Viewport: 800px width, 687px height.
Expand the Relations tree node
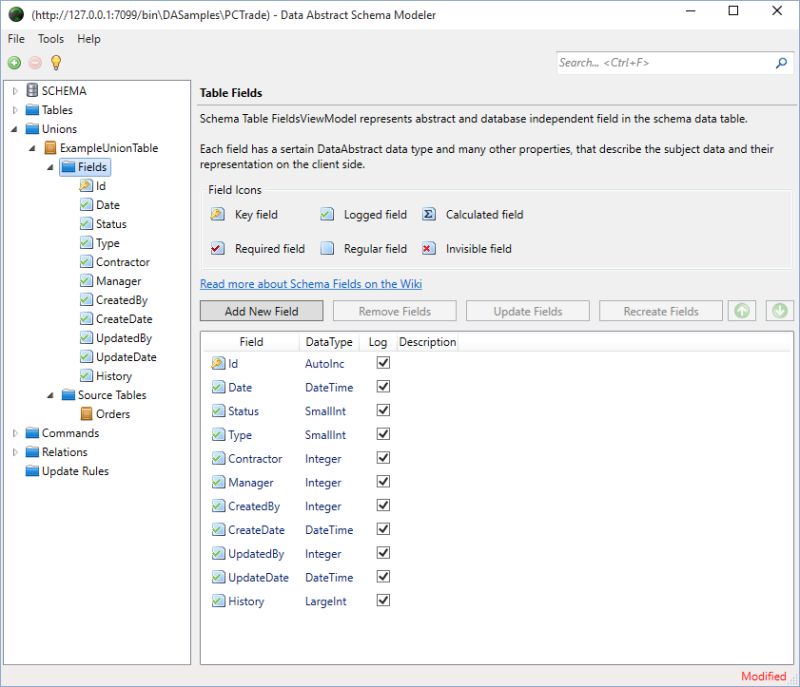(15, 452)
